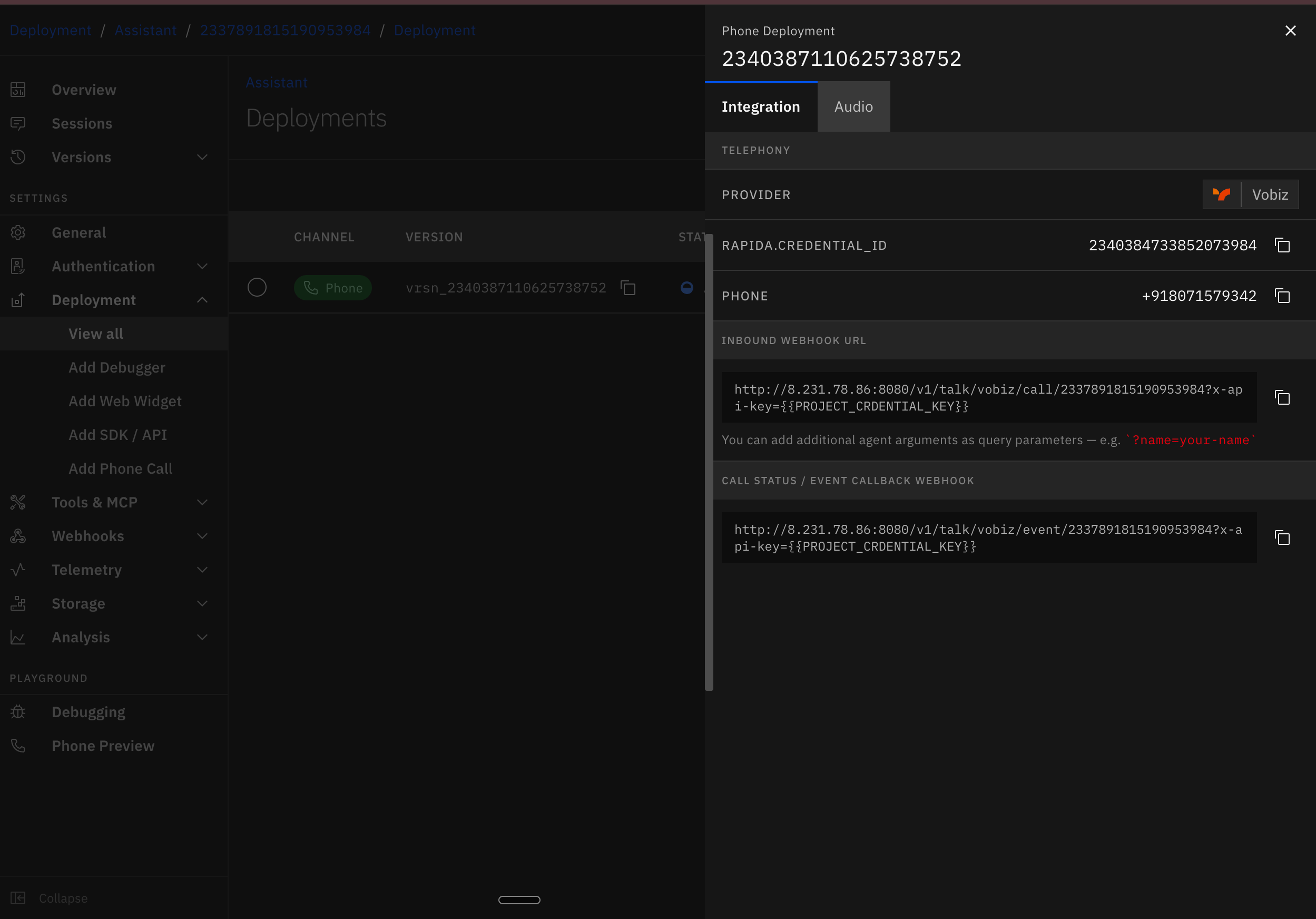Select Add Phone Call option
1316x919 pixels.
[113, 469]
